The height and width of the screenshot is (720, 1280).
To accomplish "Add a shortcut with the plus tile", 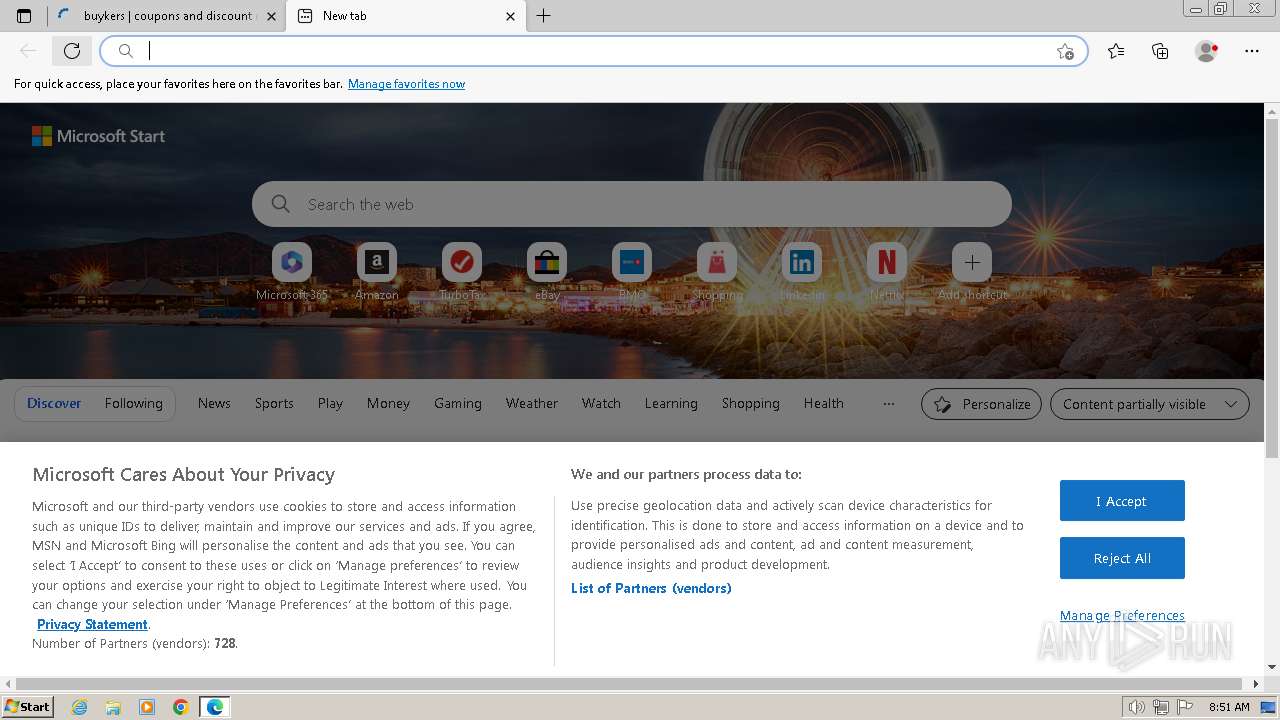I will [x=972, y=272].
